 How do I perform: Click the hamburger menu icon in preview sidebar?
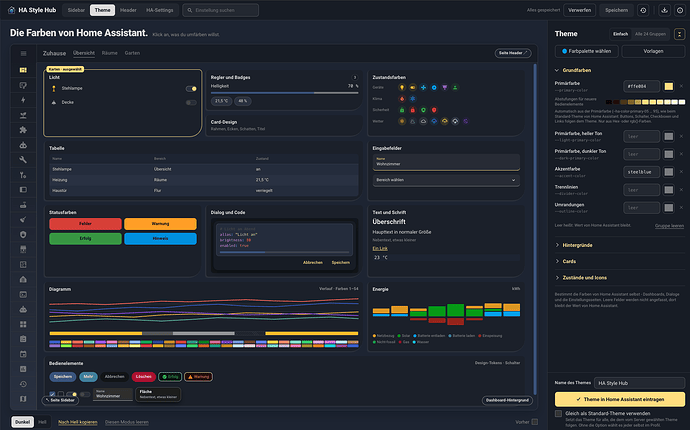pos(23,54)
